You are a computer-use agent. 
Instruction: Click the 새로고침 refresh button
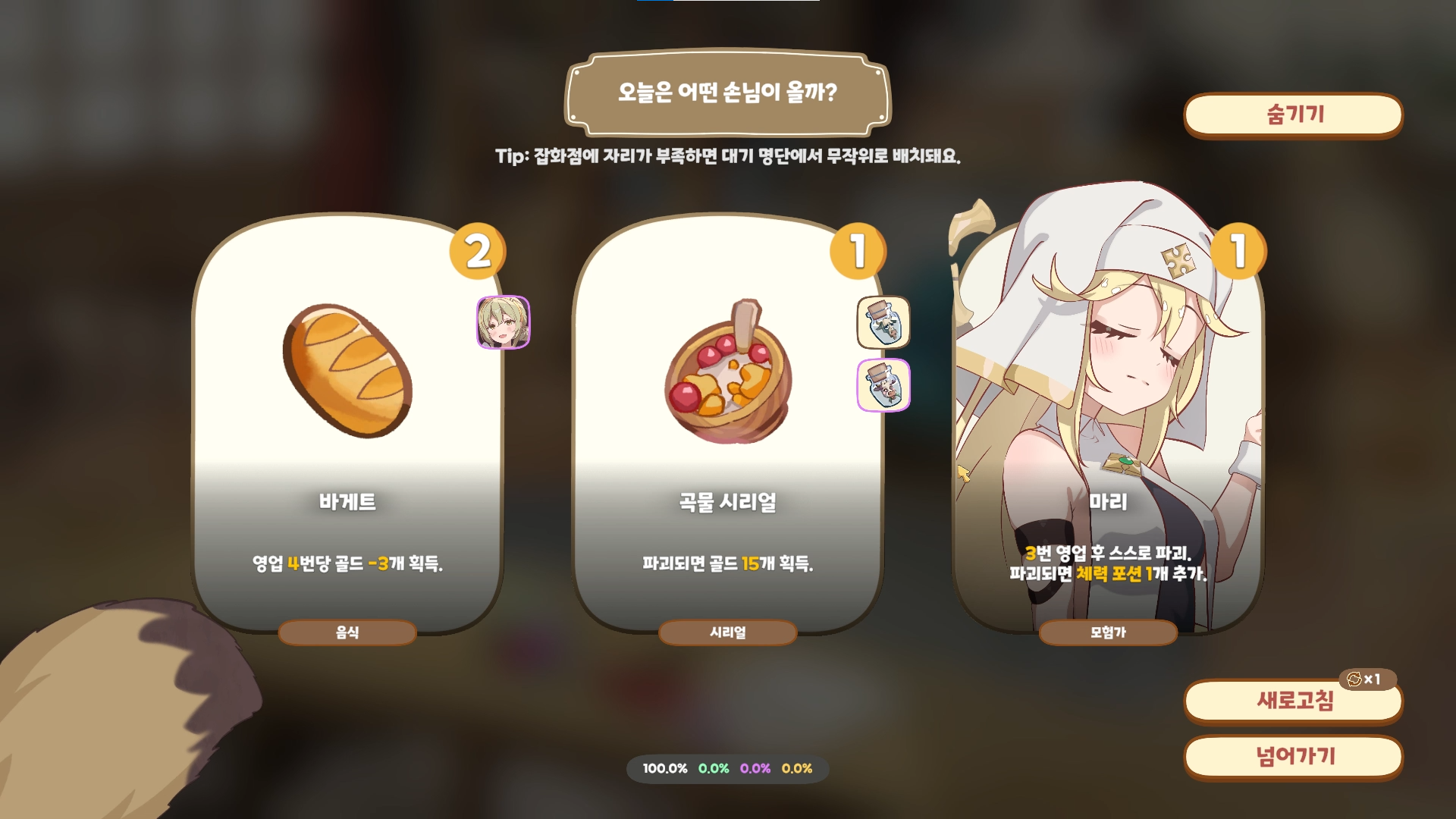(x=1294, y=700)
